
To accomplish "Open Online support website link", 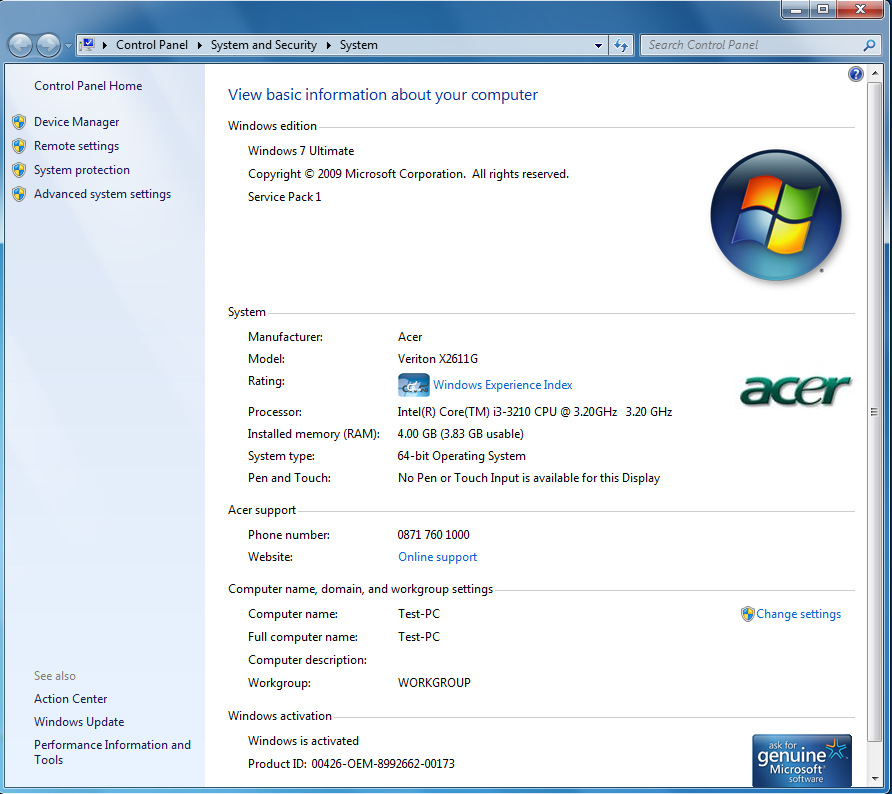I will (x=437, y=557).
